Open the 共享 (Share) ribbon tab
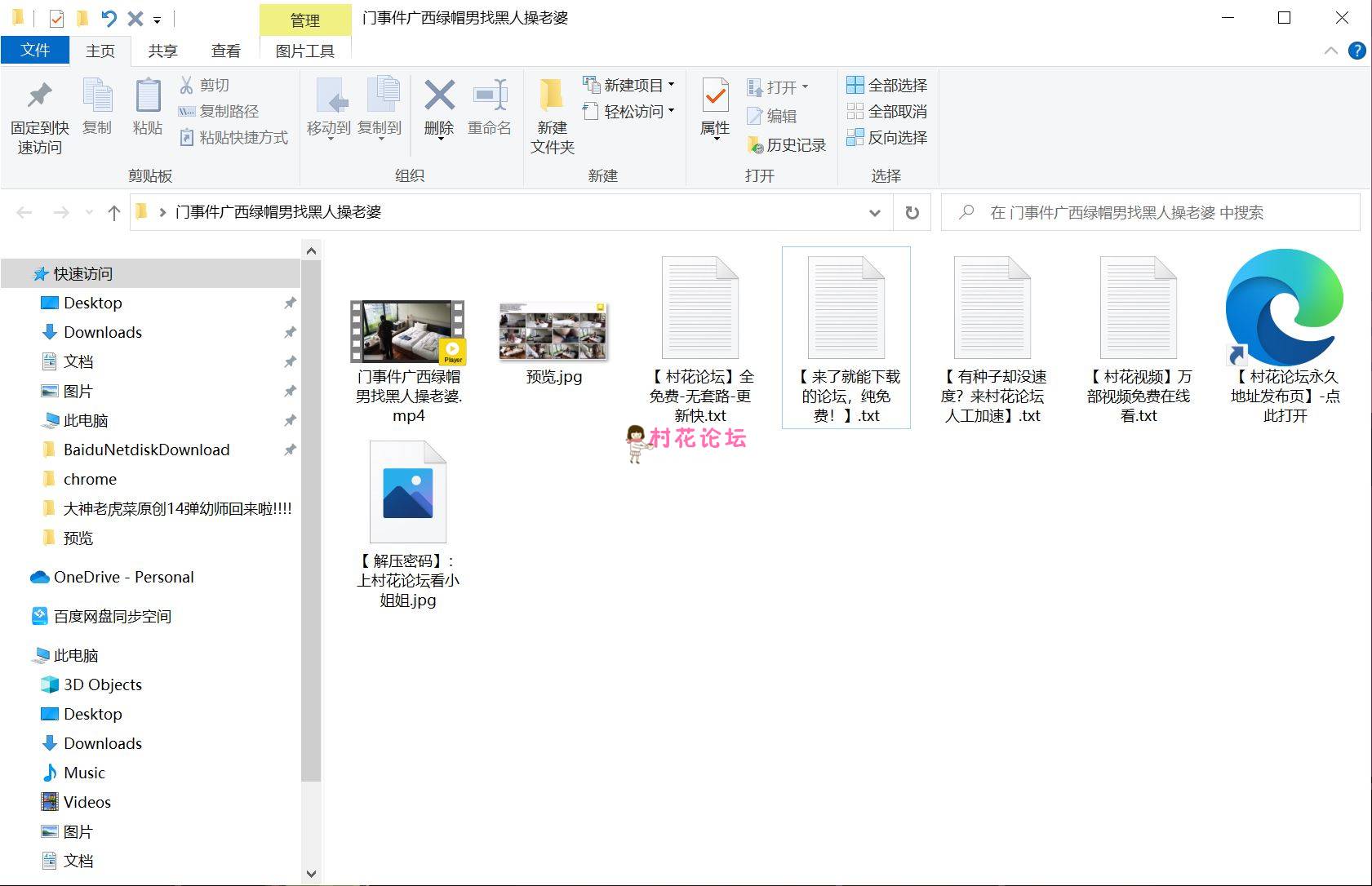 (162, 51)
